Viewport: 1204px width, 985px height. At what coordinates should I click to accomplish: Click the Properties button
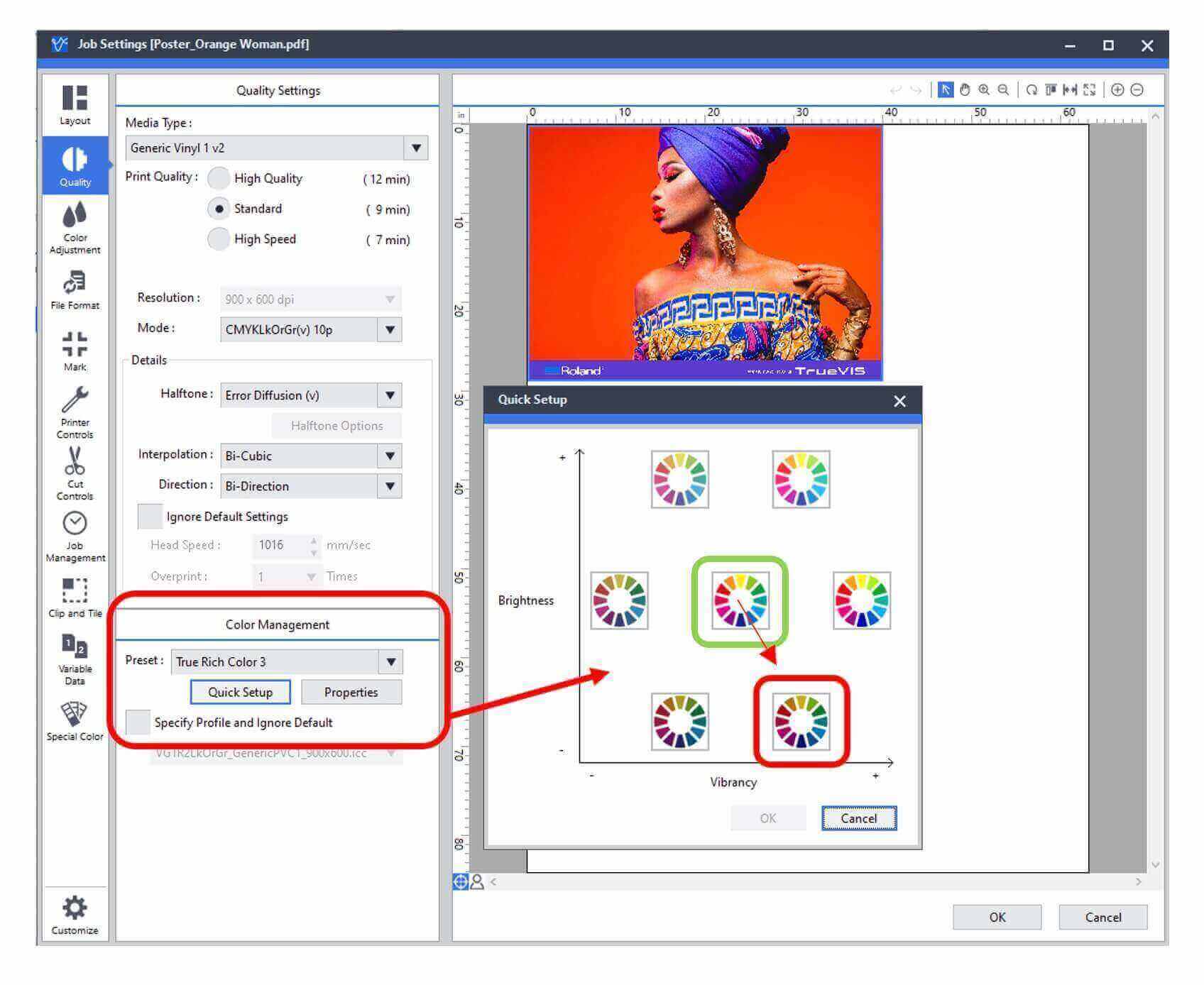pyautogui.click(x=351, y=692)
